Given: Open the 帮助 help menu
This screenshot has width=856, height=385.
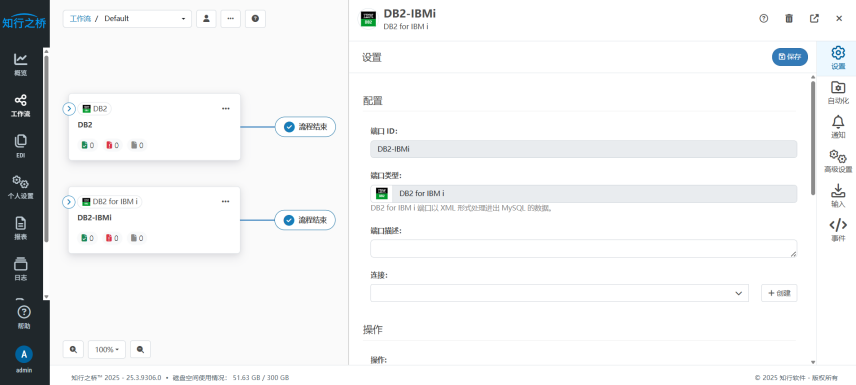Looking at the screenshot, I should pyautogui.click(x=24, y=317).
